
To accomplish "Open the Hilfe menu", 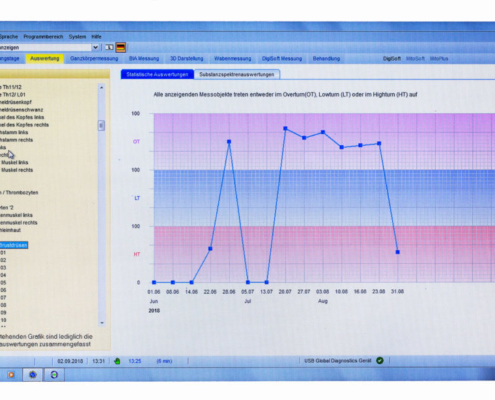I will (96, 37).
